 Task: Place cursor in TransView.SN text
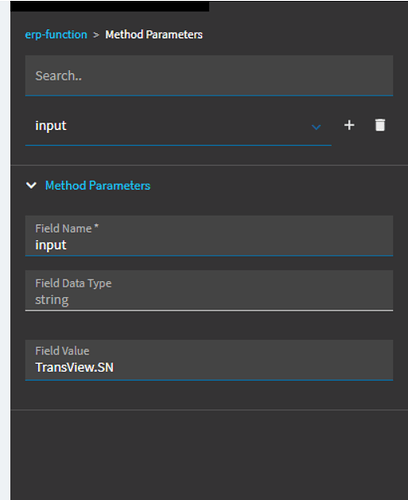coord(75,367)
